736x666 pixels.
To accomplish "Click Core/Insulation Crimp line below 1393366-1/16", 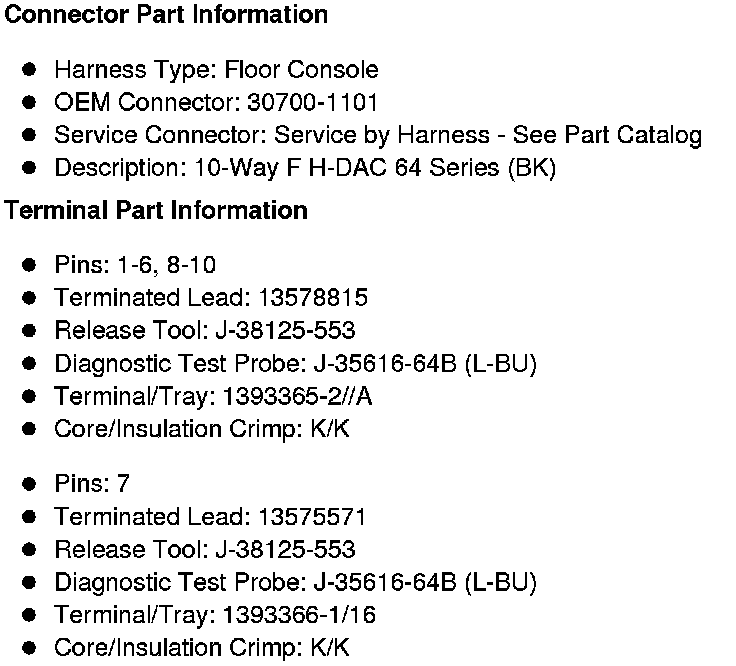I will click(202, 648).
